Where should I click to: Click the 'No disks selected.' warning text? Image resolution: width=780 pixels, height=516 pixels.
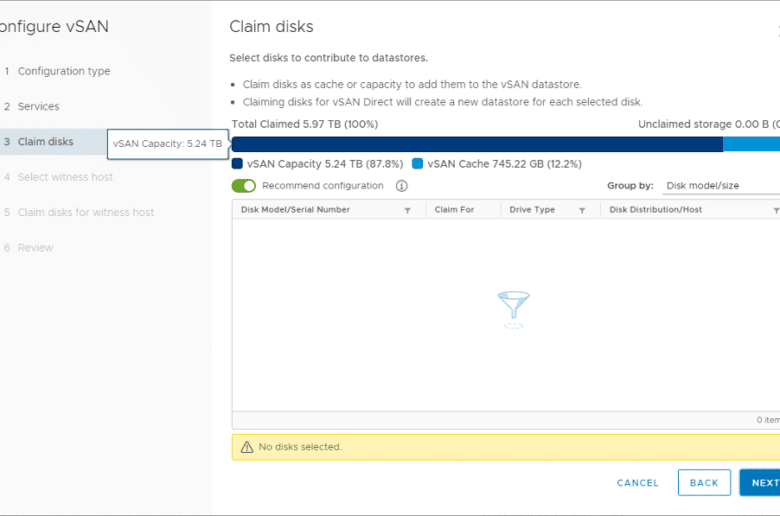[300, 447]
